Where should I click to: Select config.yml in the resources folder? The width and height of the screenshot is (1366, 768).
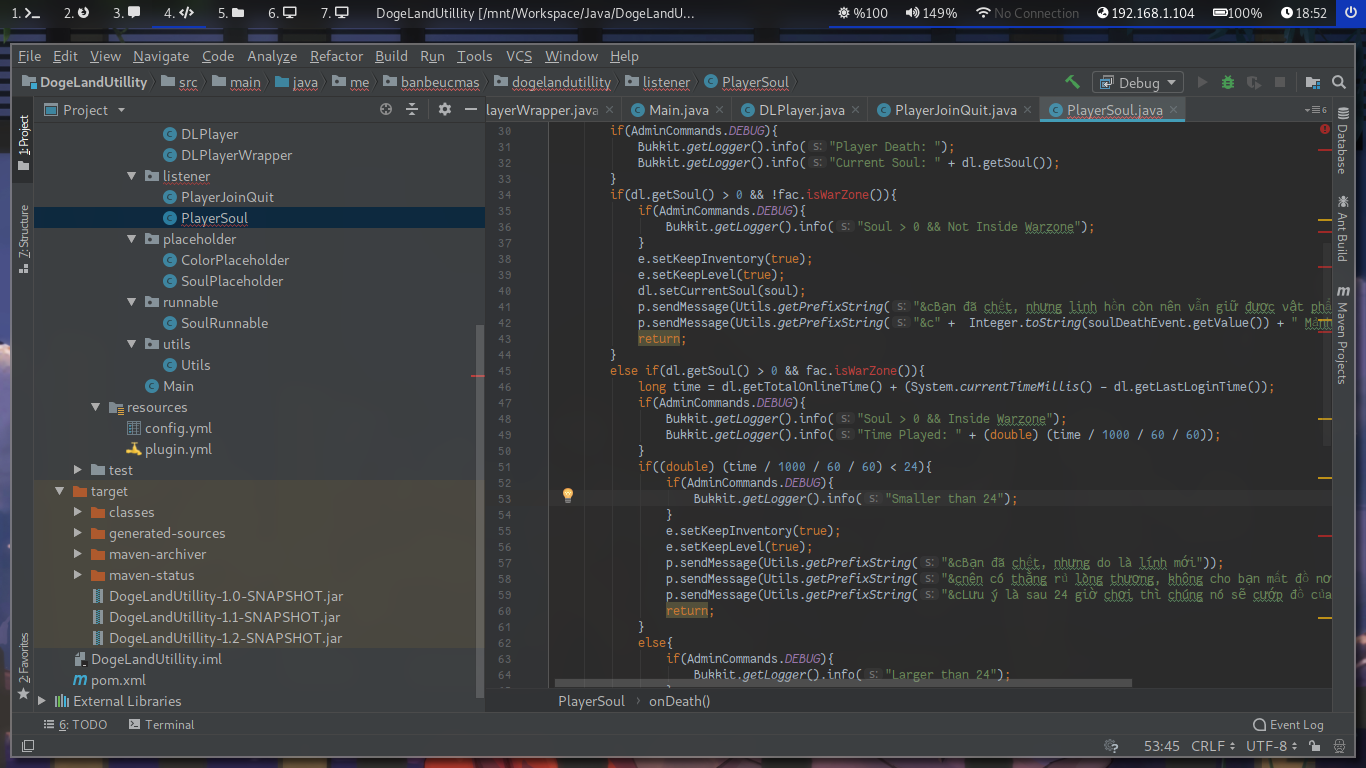[178, 428]
